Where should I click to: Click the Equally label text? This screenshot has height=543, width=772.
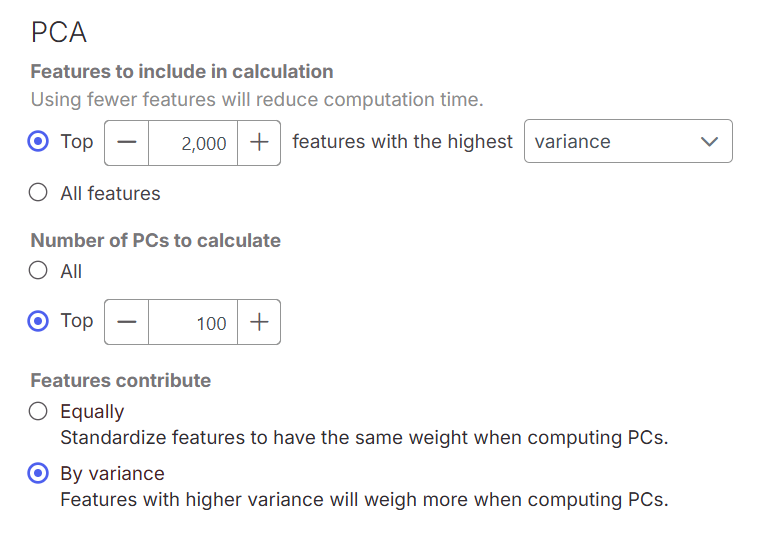click(92, 411)
